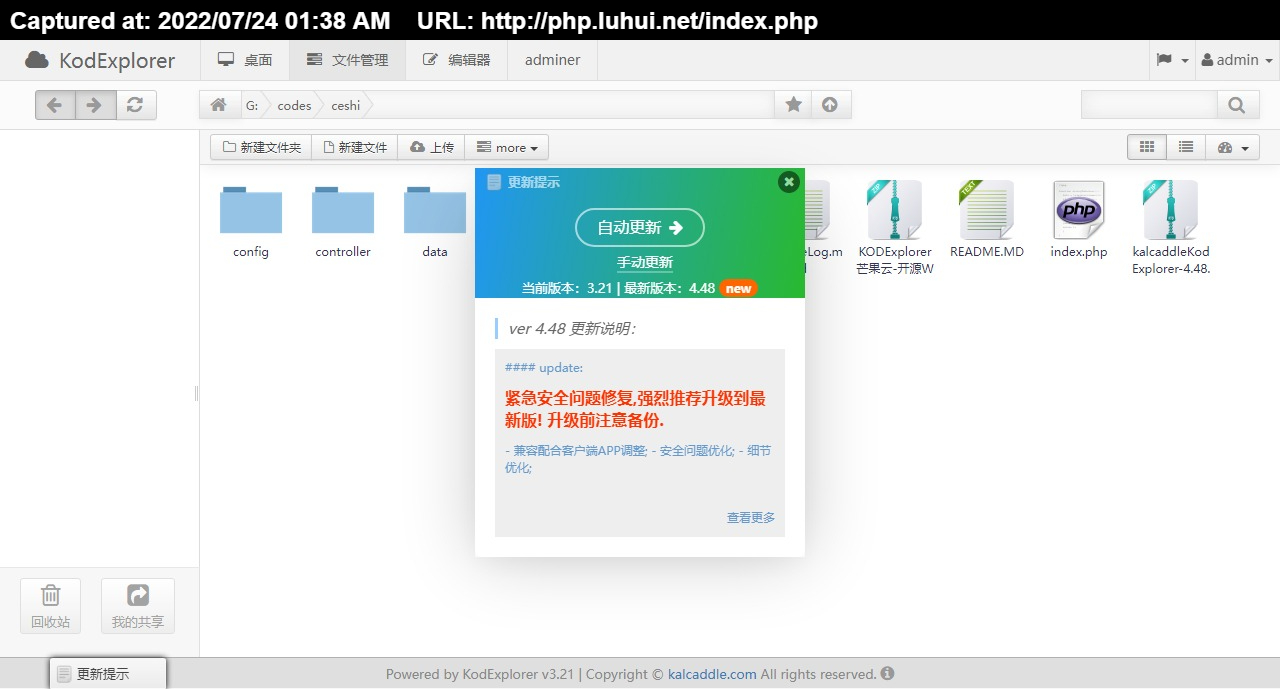
Task: Select the kalcaddleKodExplorer-4.48 zip file
Action: click(x=1171, y=228)
